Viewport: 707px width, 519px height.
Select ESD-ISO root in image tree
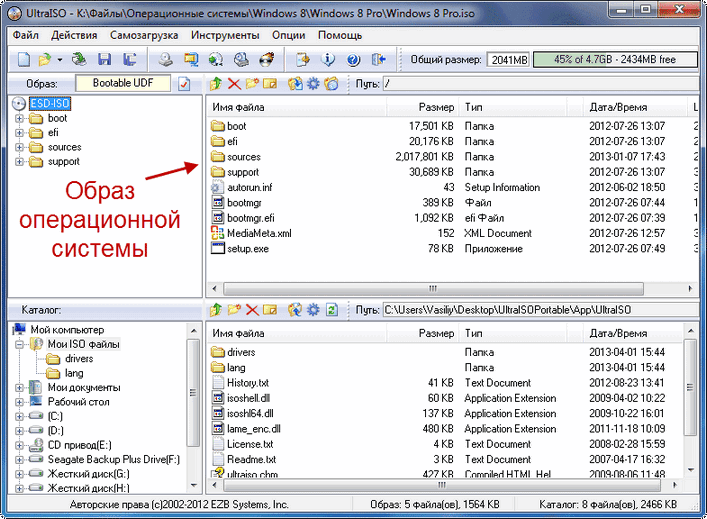pos(50,104)
